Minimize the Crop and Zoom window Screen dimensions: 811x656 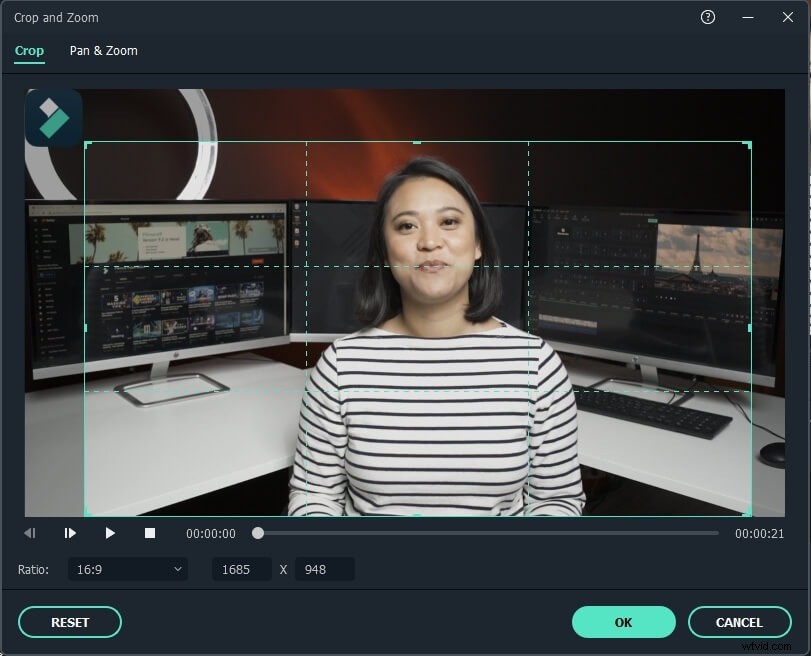(x=748, y=17)
